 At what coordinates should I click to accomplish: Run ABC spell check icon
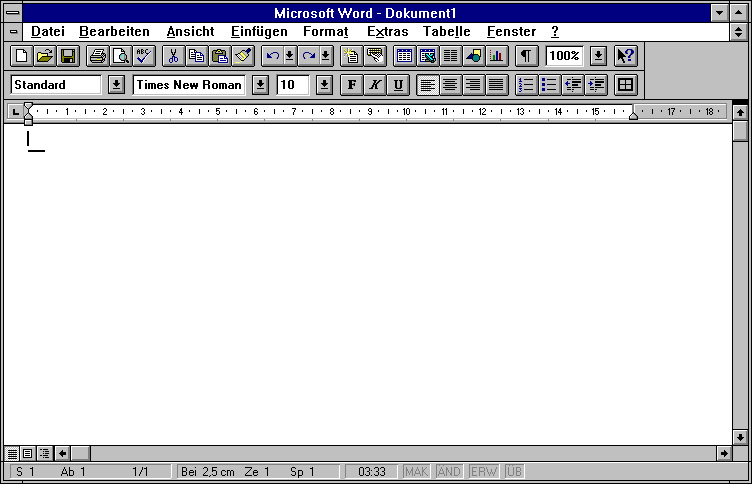[x=144, y=56]
